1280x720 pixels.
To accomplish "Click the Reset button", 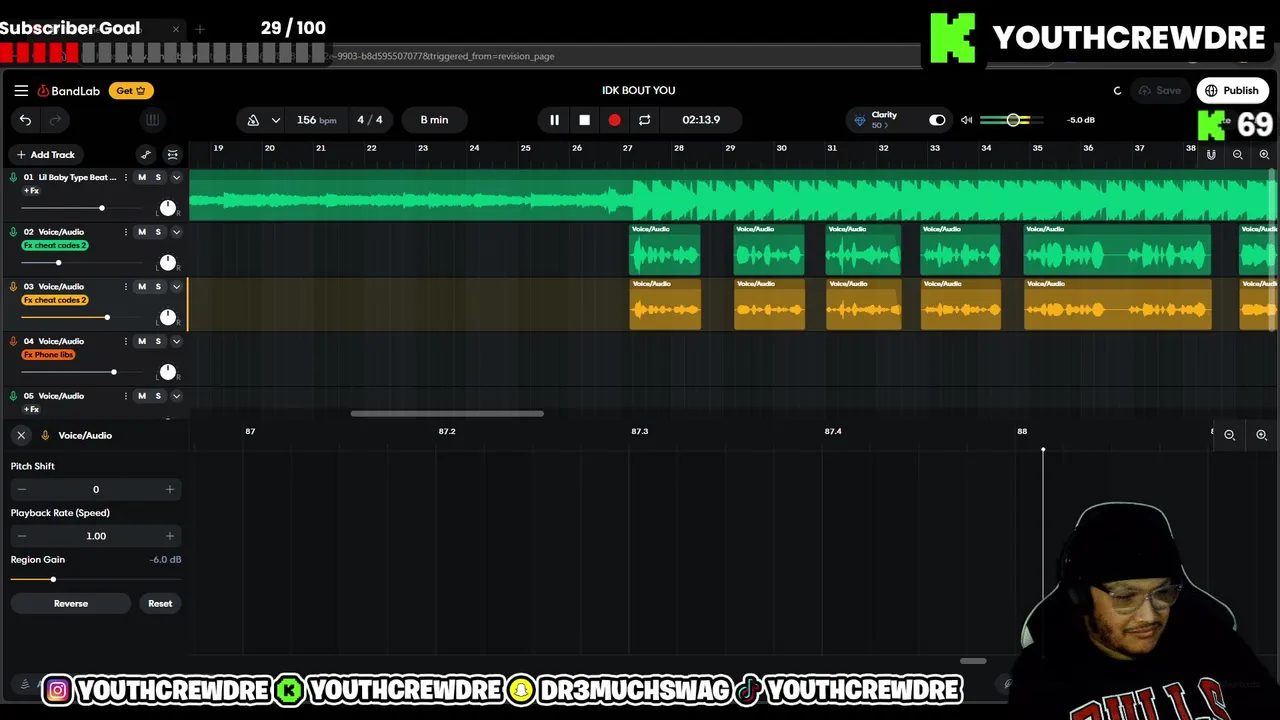I will tap(160, 604).
